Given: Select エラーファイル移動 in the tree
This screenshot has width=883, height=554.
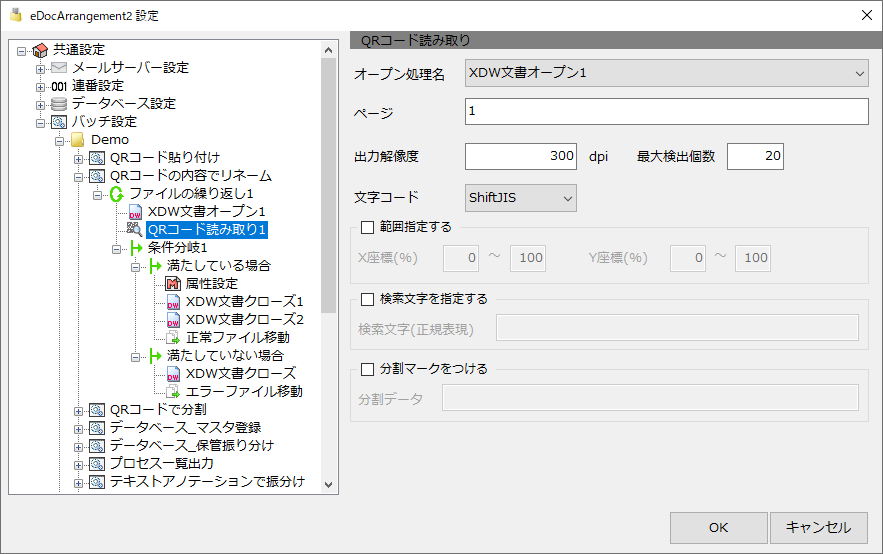Looking at the screenshot, I should pos(244,392).
